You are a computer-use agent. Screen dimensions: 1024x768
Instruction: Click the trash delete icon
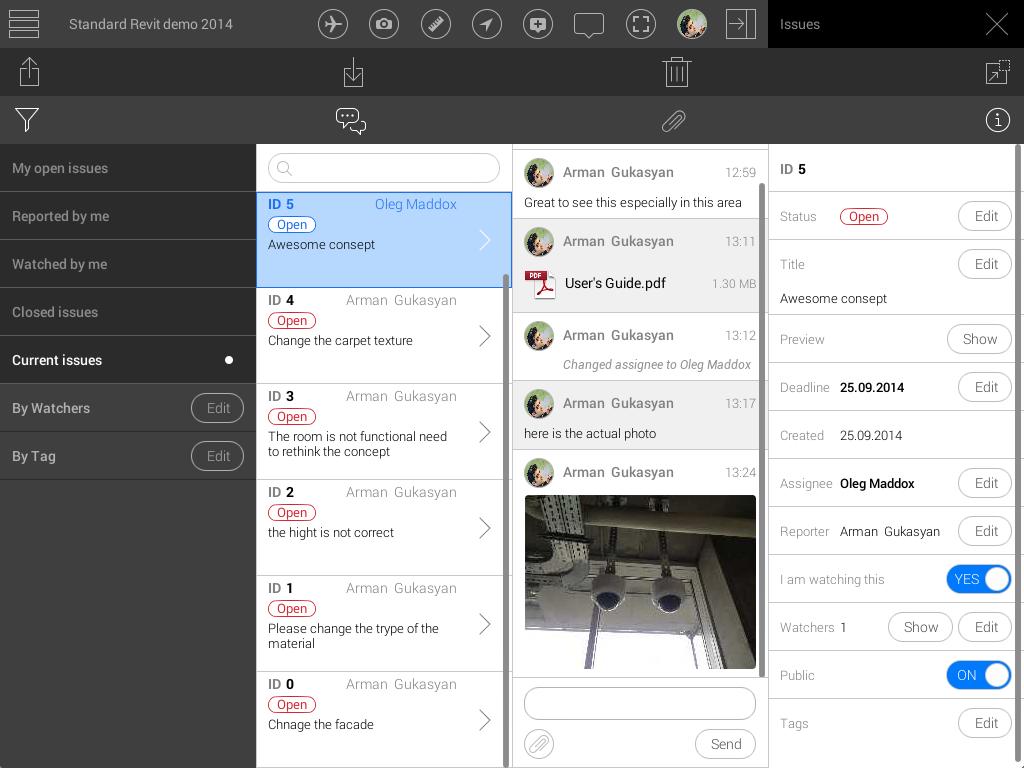coord(677,72)
